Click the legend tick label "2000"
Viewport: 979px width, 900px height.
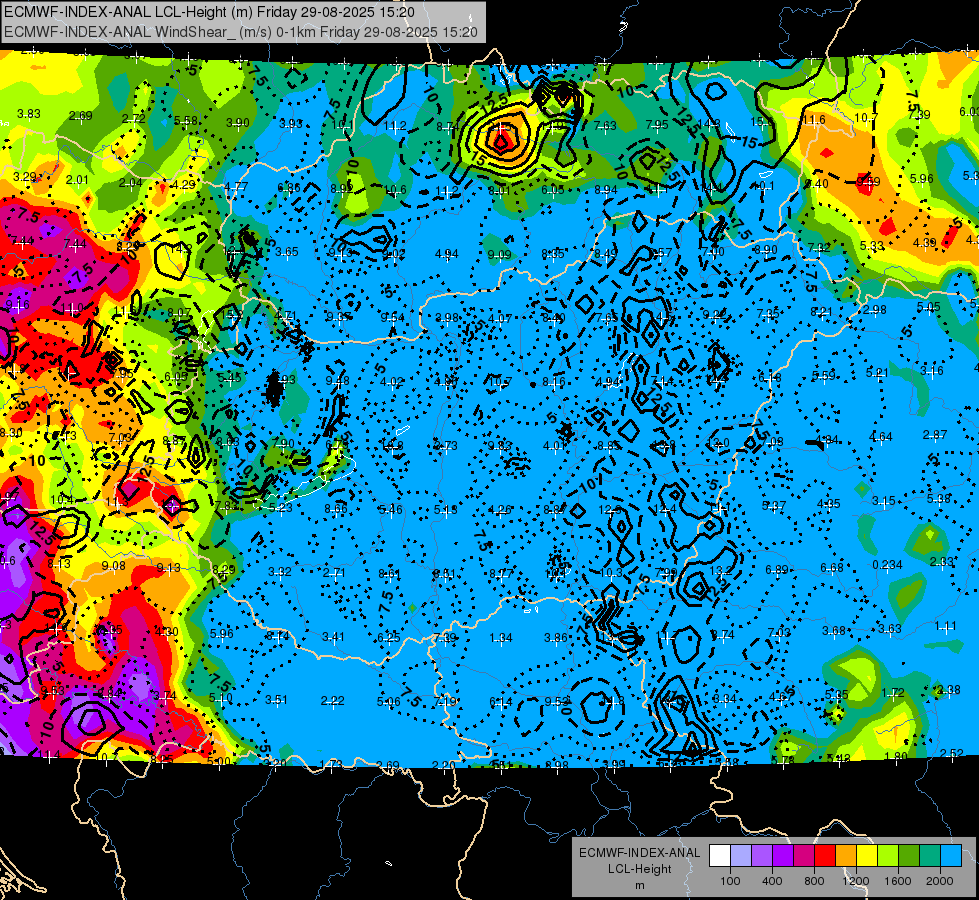coord(940,881)
